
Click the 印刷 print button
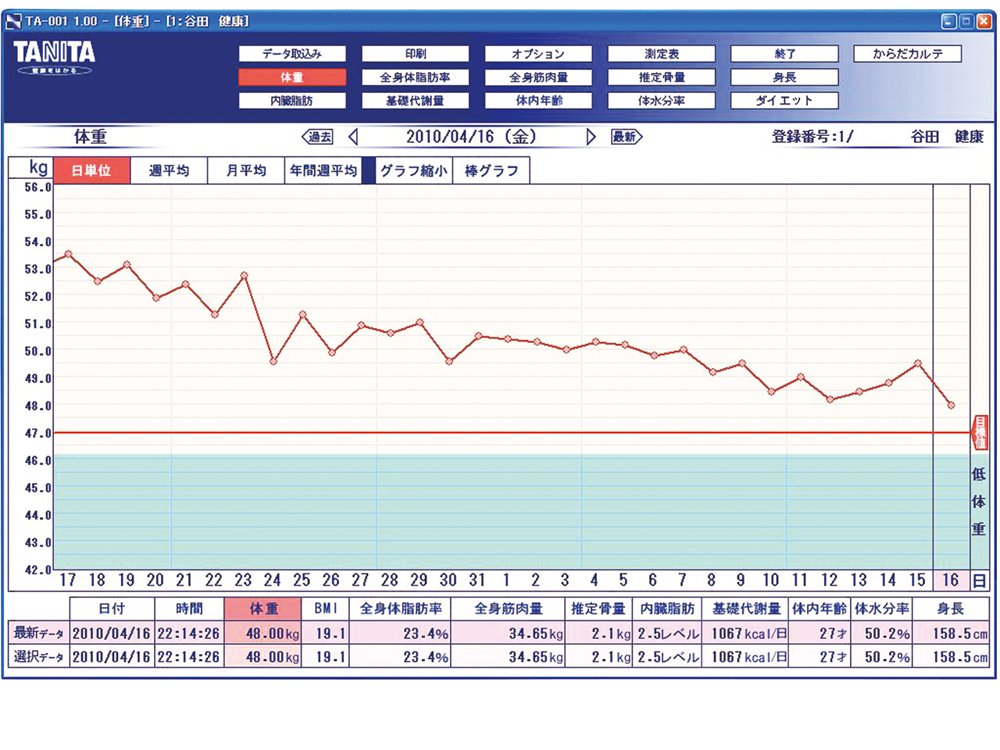click(x=414, y=54)
